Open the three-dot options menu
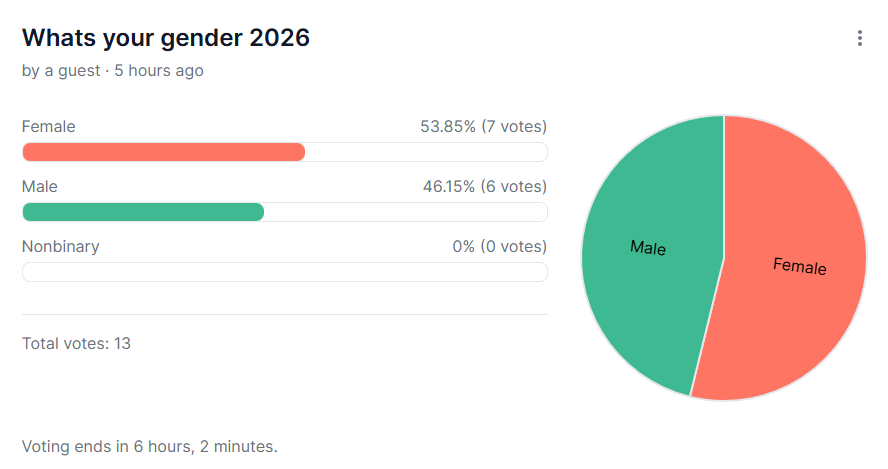888x469 pixels. pos(859,38)
